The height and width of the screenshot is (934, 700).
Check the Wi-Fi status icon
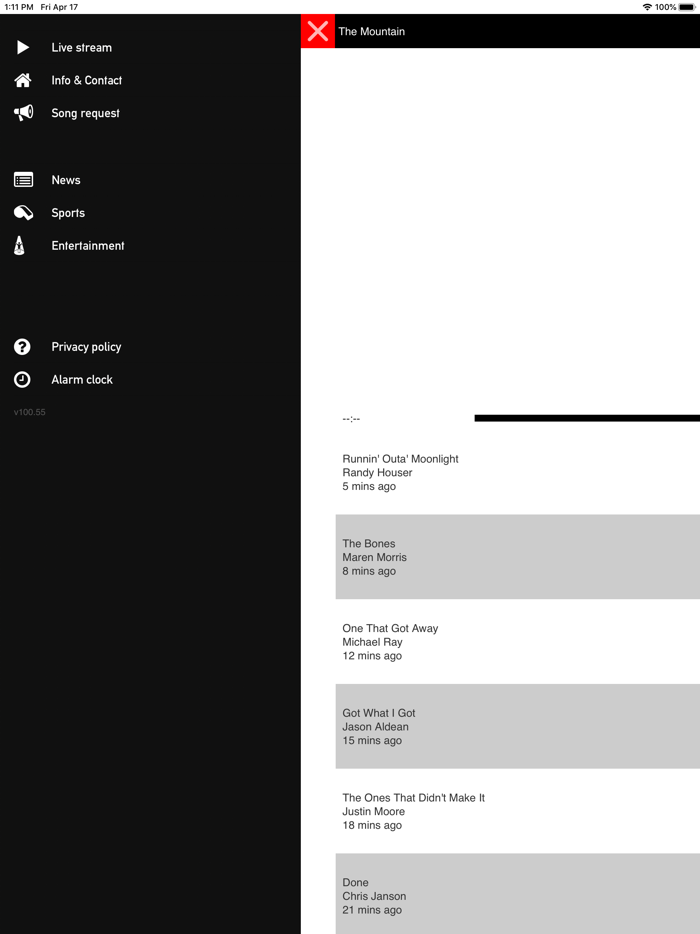pyautogui.click(x=647, y=7)
